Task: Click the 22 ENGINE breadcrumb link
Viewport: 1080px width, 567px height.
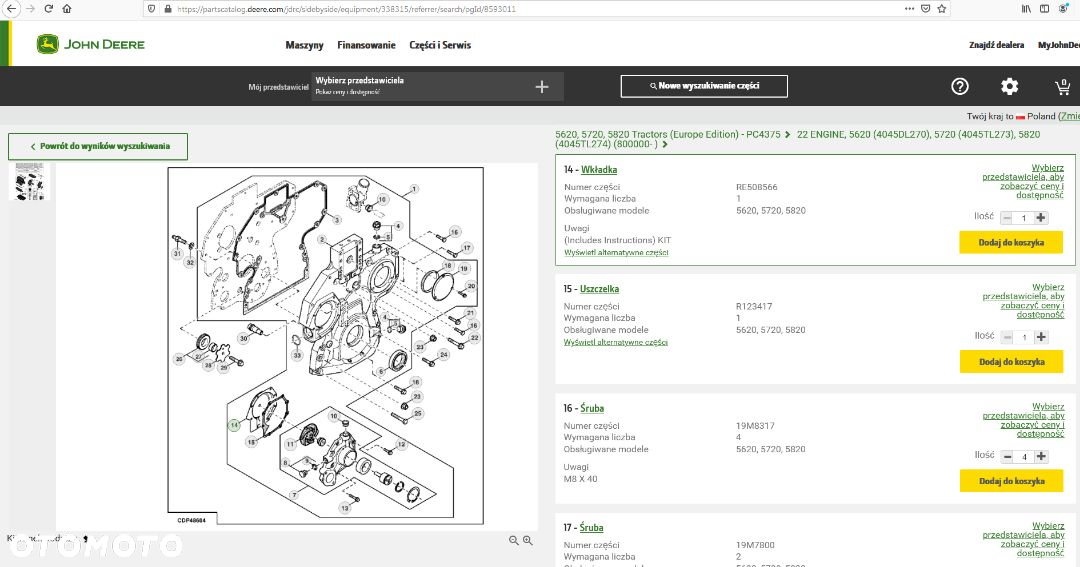Action: [800, 139]
